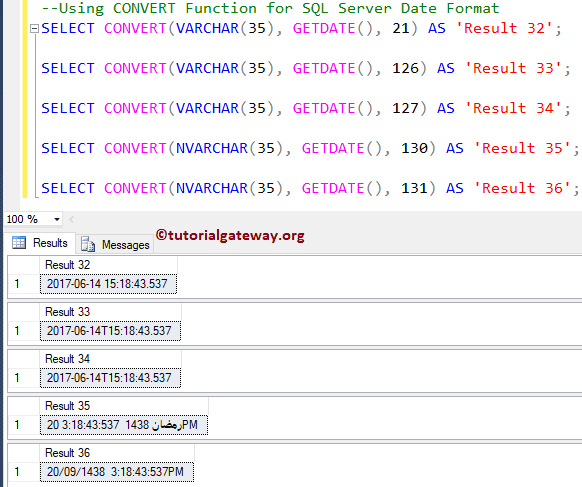The width and height of the screenshot is (582, 487).
Task: Click the Results tab grid icon
Action: (19, 243)
